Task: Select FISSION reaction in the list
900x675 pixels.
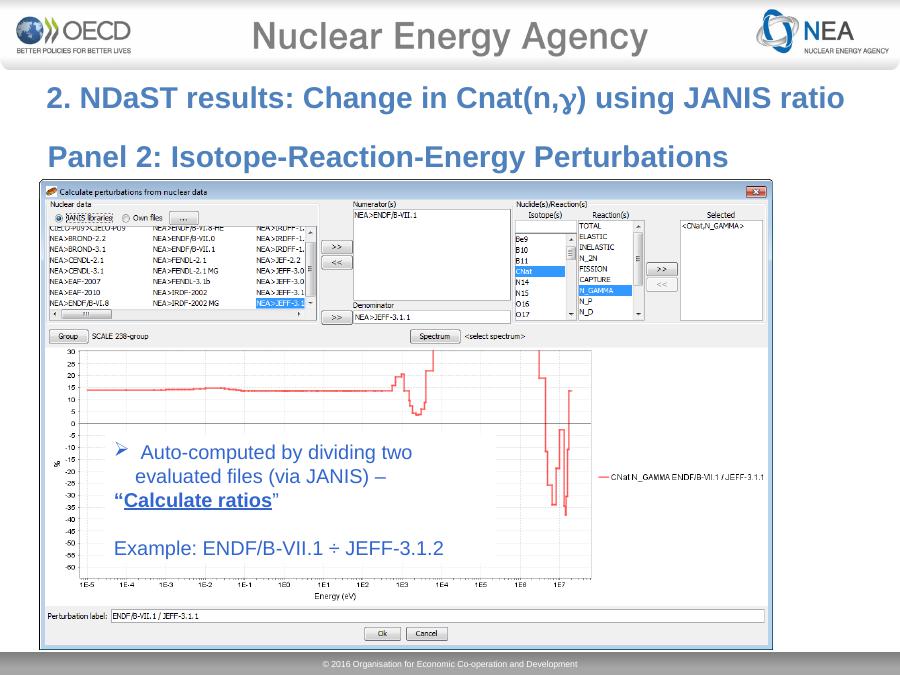Action: [x=593, y=269]
